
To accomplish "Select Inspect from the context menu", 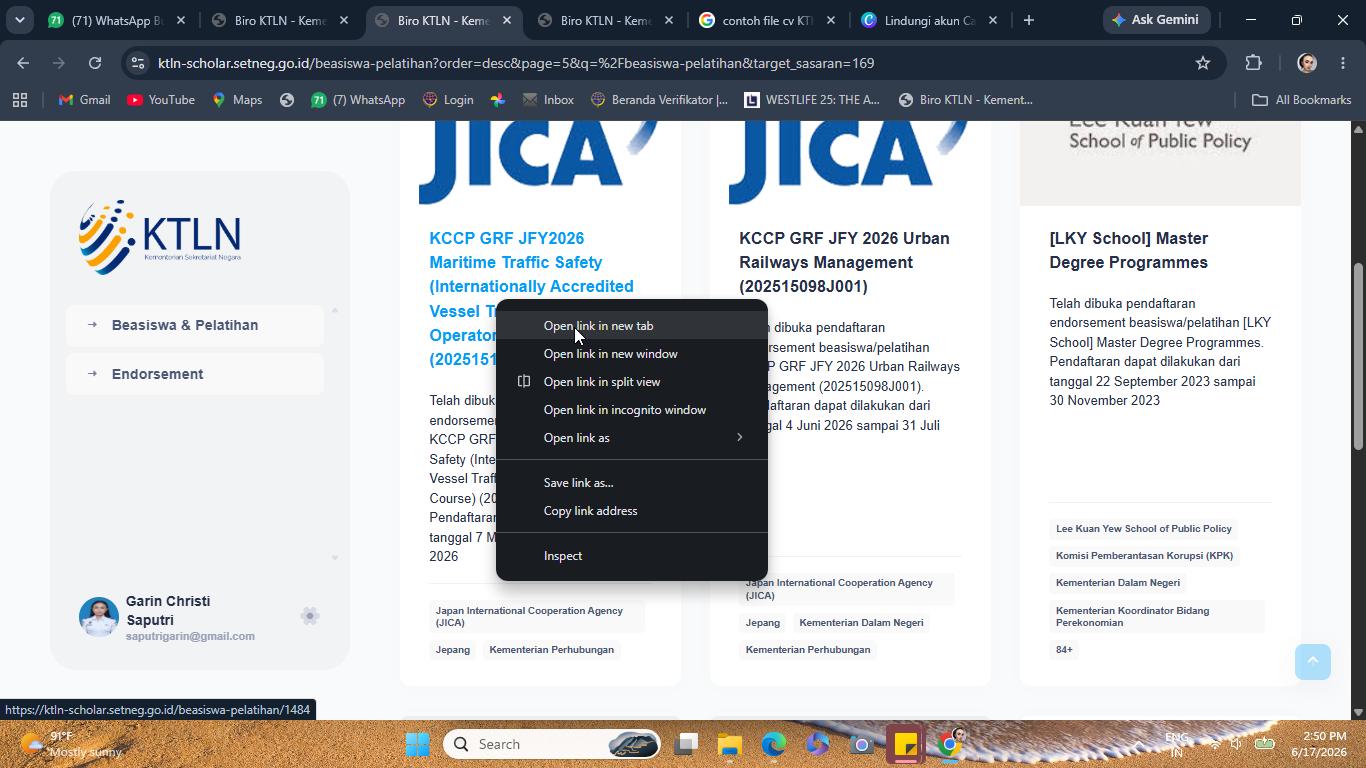I will pos(632,556).
